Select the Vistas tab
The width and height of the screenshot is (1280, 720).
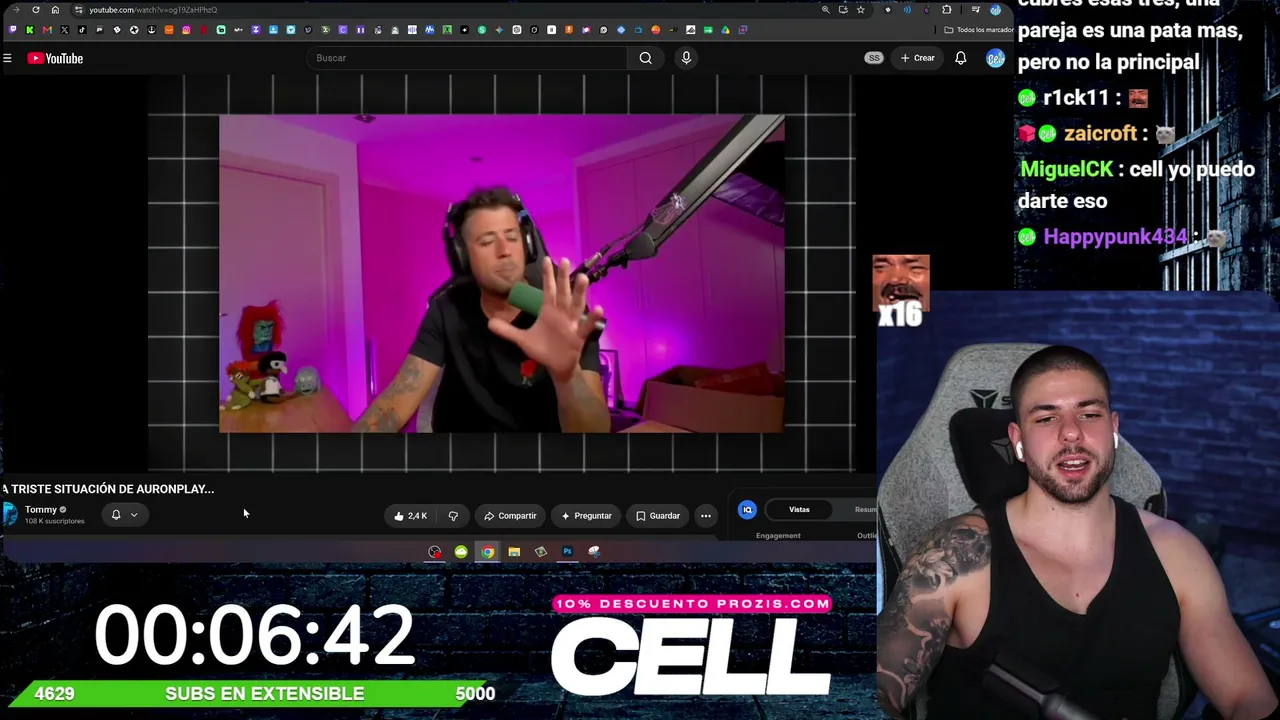(799, 510)
